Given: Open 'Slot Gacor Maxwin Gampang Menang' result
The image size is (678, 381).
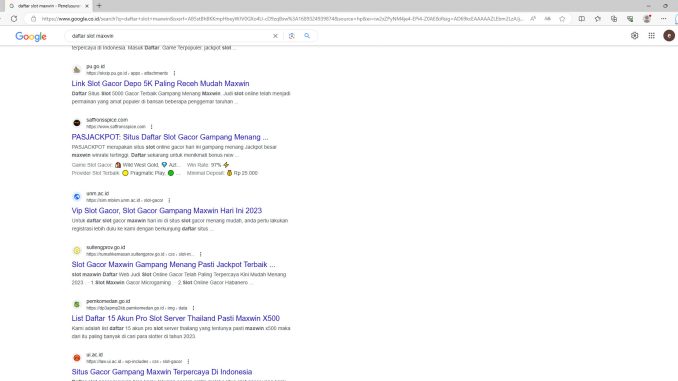Looking at the screenshot, I should 173,264.
